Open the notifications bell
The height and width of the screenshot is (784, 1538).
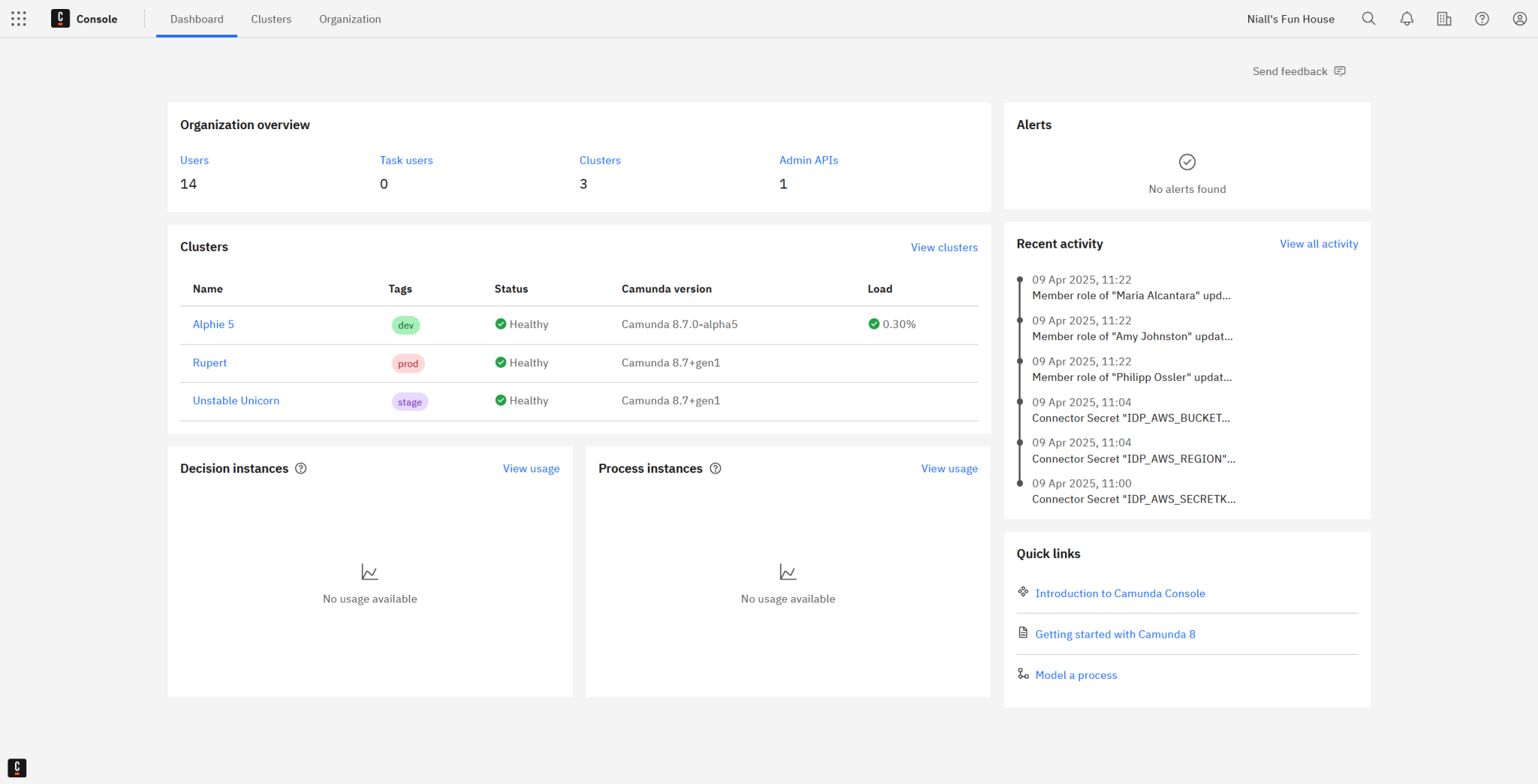1406,18
